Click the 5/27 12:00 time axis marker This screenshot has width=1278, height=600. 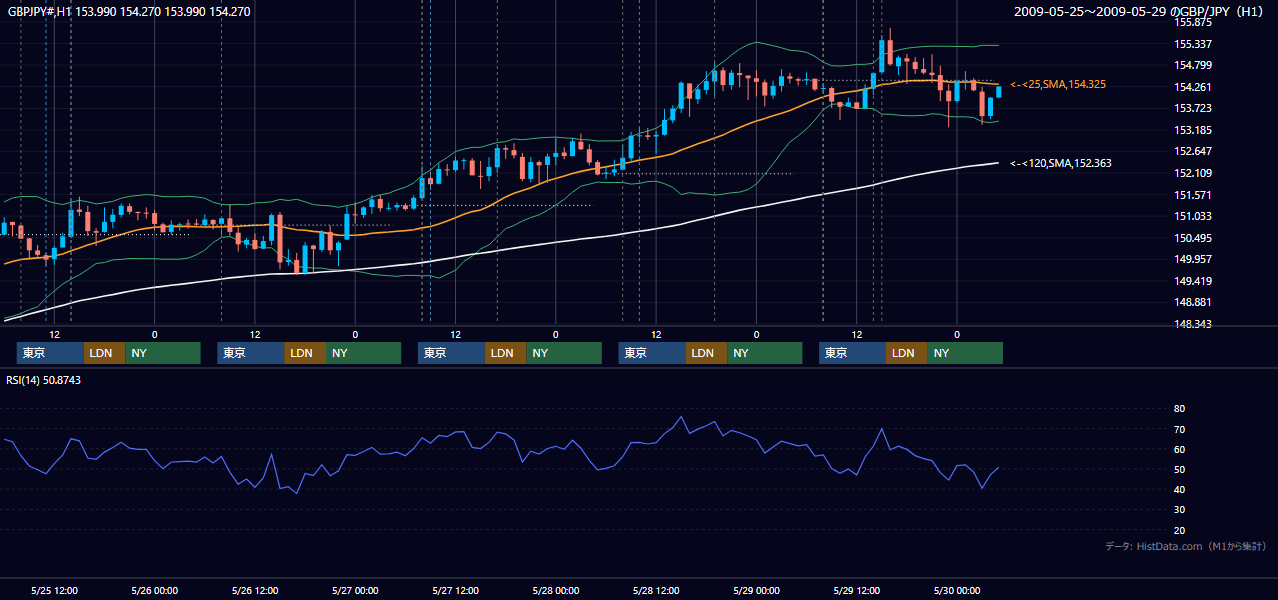coord(456,590)
